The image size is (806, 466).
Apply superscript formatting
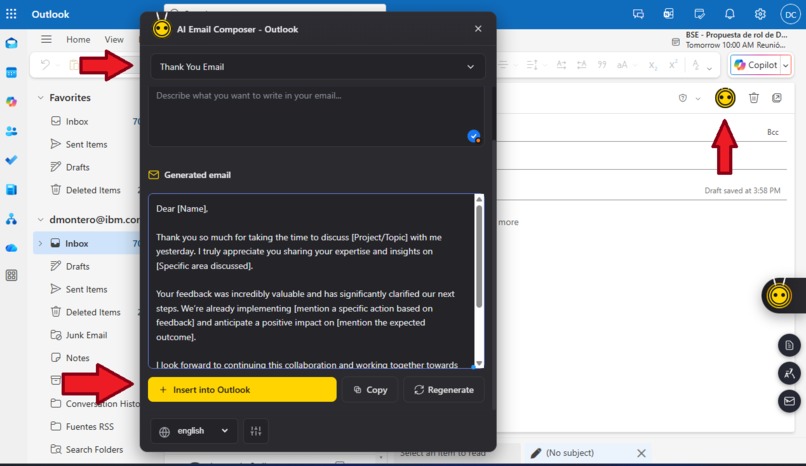[672, 65]
